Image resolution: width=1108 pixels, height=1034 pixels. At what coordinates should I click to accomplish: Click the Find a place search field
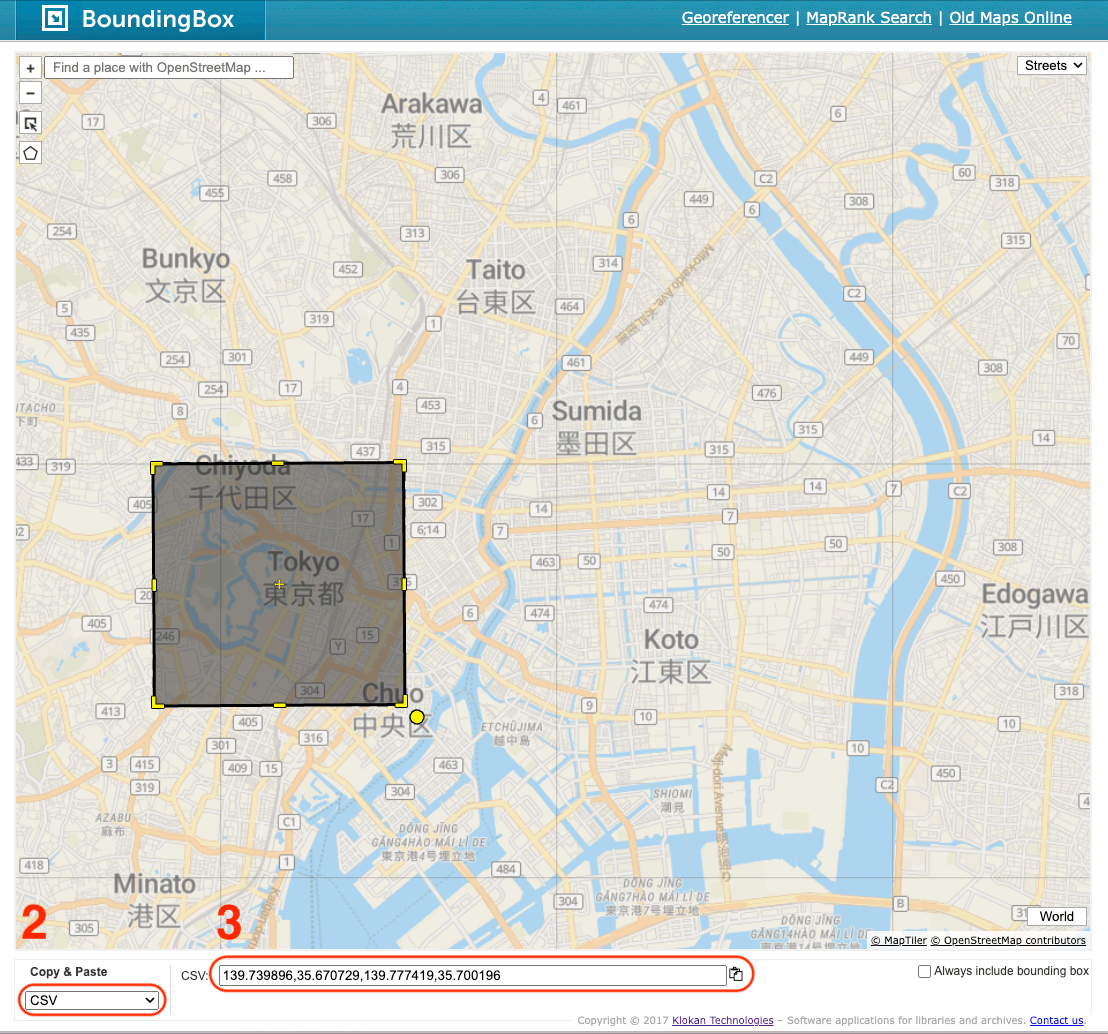pos(168,66)
